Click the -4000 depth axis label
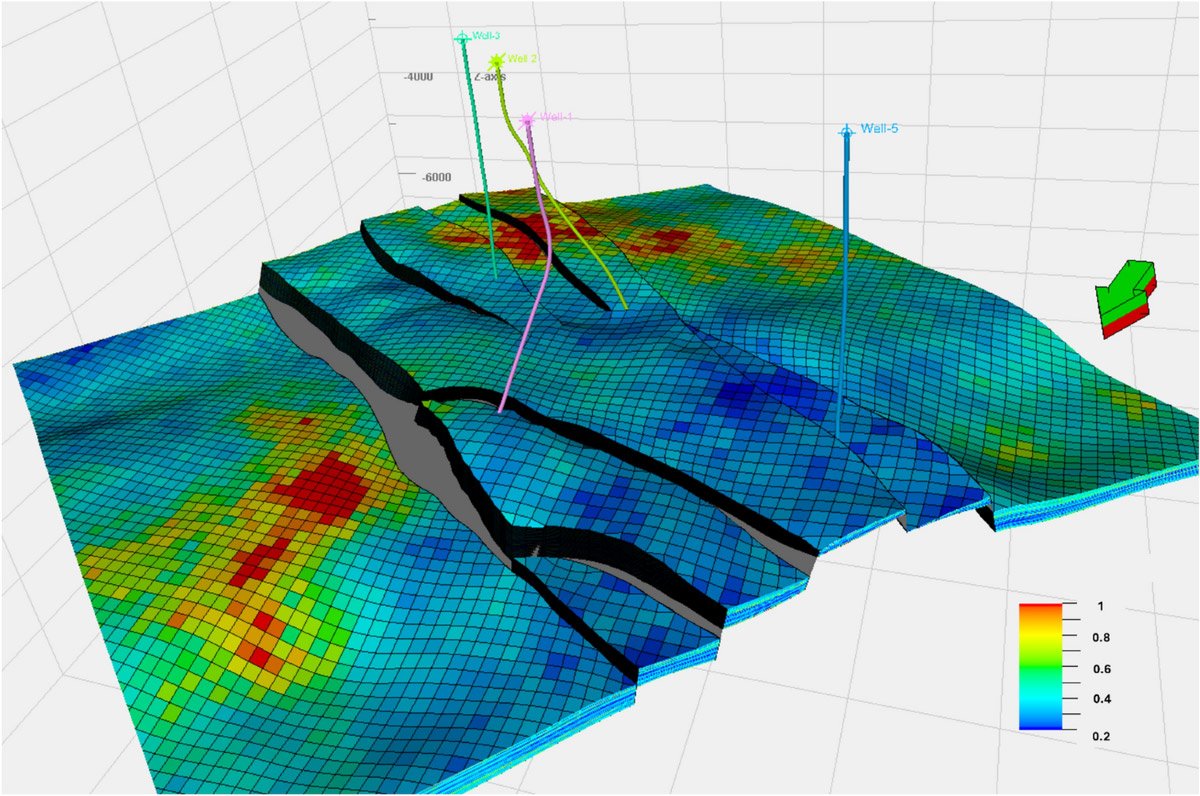The image size is (1200, 796). [x=418, y=76]
